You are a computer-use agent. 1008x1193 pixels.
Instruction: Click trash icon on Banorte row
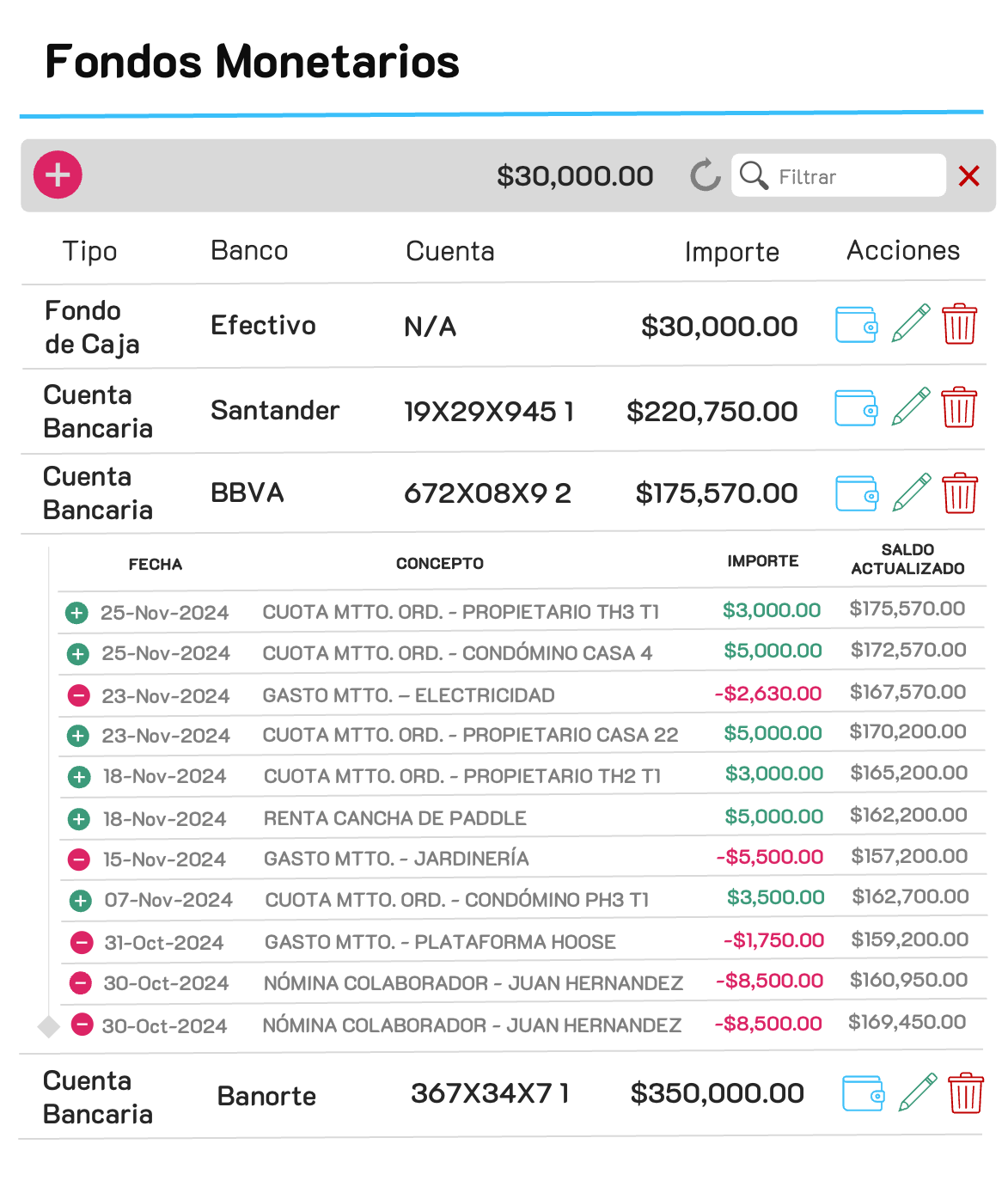(966, 1092)
